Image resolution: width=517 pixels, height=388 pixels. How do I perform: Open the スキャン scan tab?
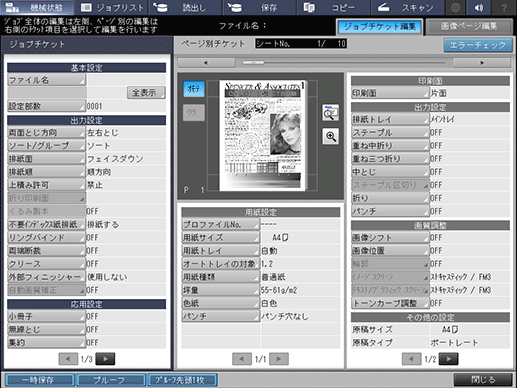point(407,7)
